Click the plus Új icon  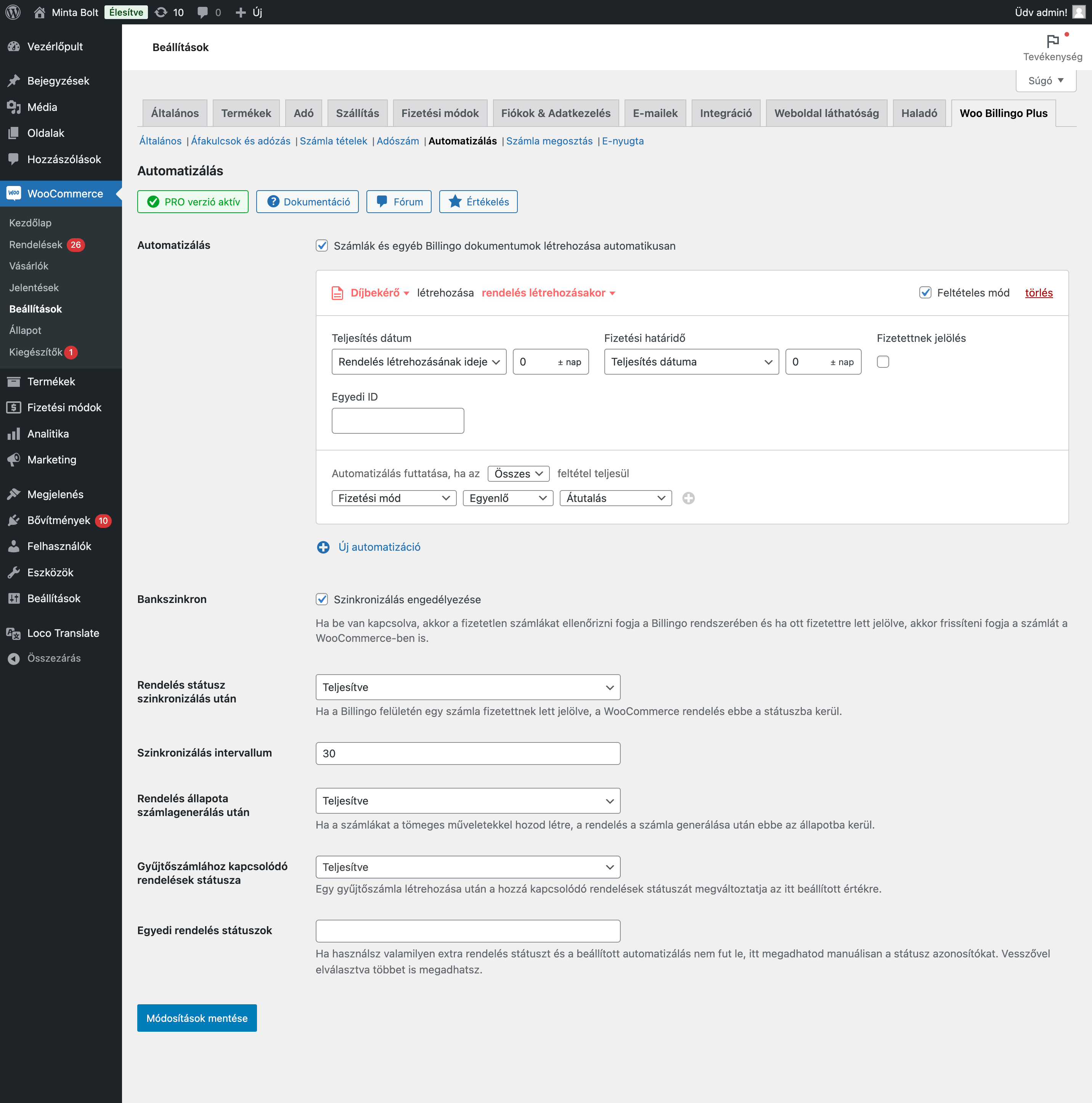pos(241,12)
